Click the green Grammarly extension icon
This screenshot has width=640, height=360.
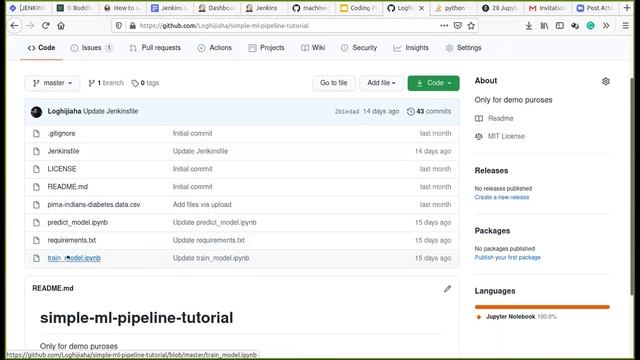coord(590,26)
